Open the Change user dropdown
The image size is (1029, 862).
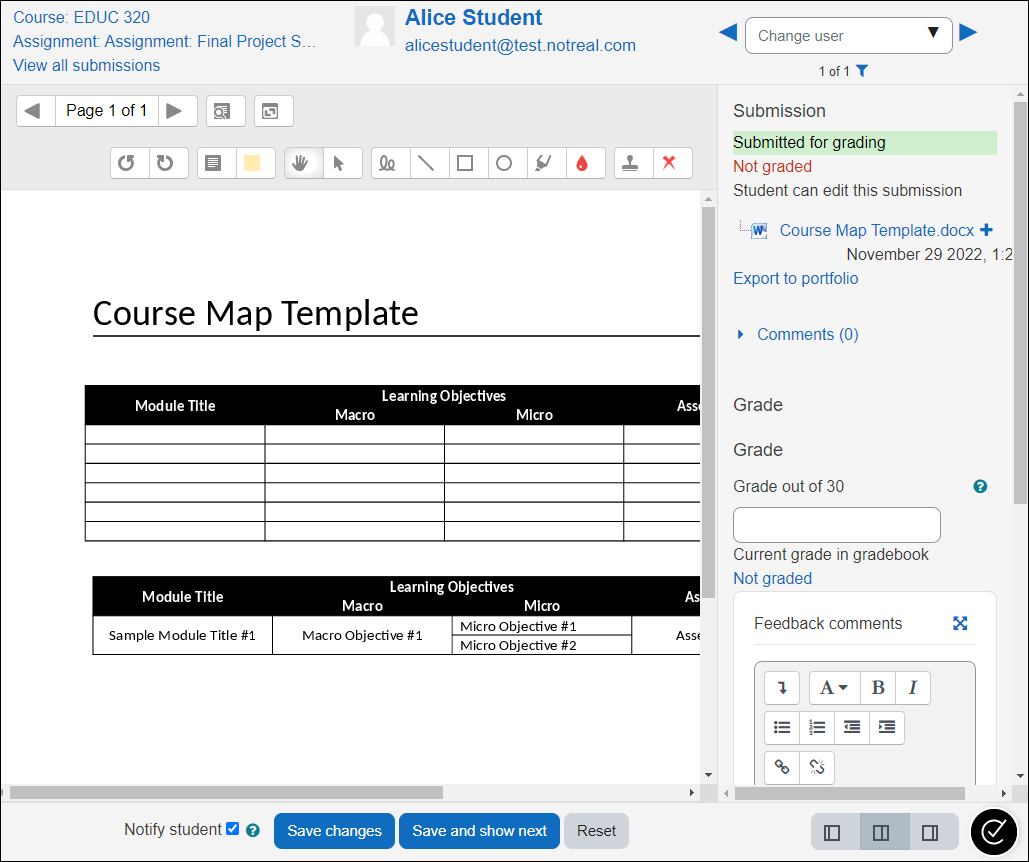pyautogui.click(x=848, y=35)
